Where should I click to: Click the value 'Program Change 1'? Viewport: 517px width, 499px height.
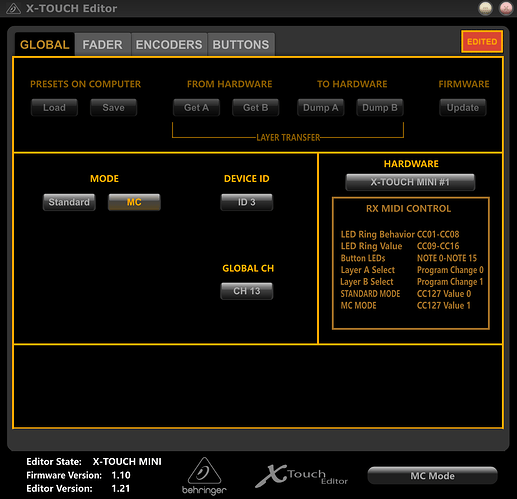pyautogui.click(x=450, y=282)
